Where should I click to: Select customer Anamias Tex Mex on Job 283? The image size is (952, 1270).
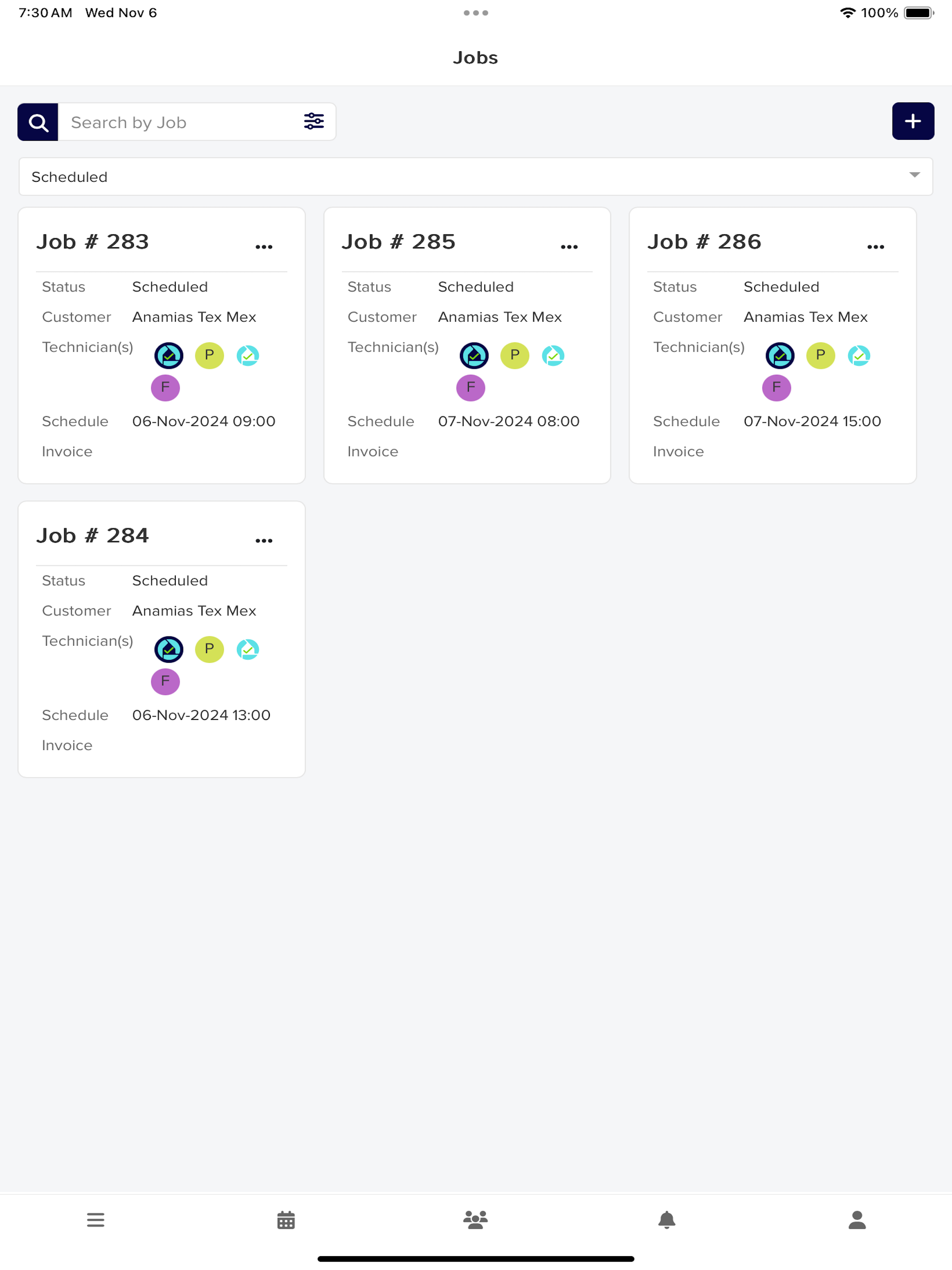[x=194, y=317]
